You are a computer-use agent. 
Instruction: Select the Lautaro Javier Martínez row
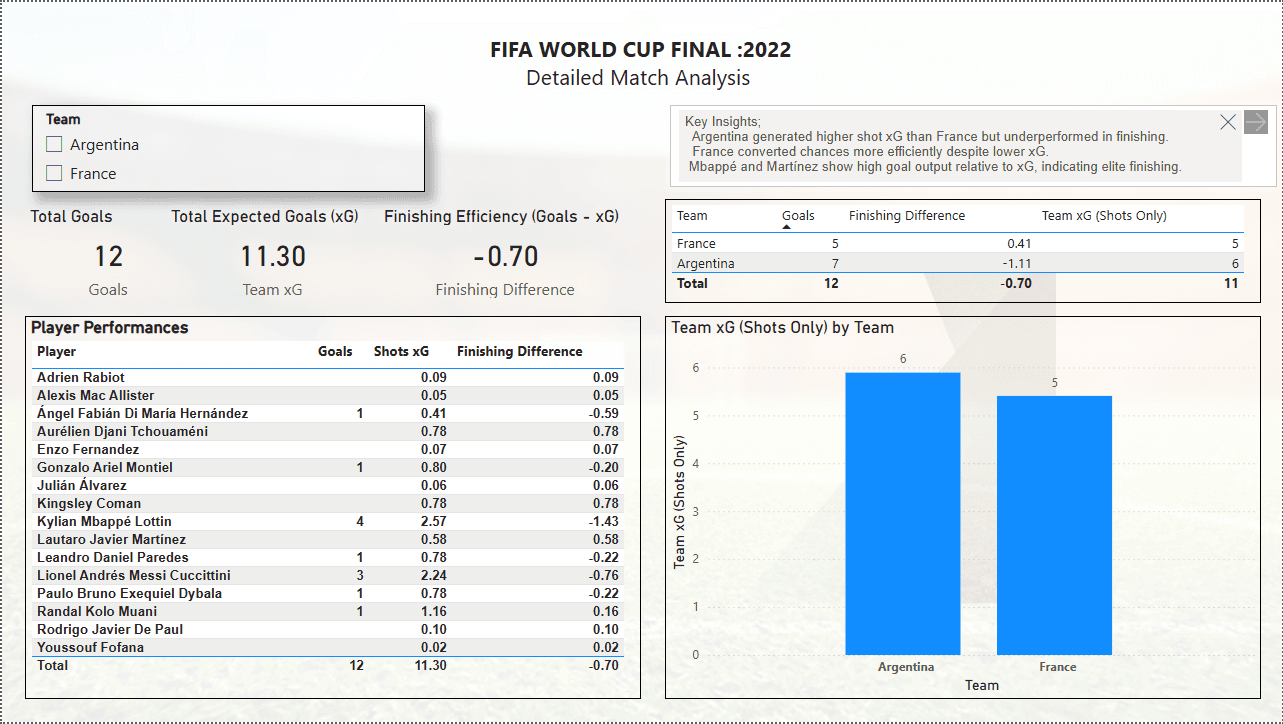coord(328,540)
